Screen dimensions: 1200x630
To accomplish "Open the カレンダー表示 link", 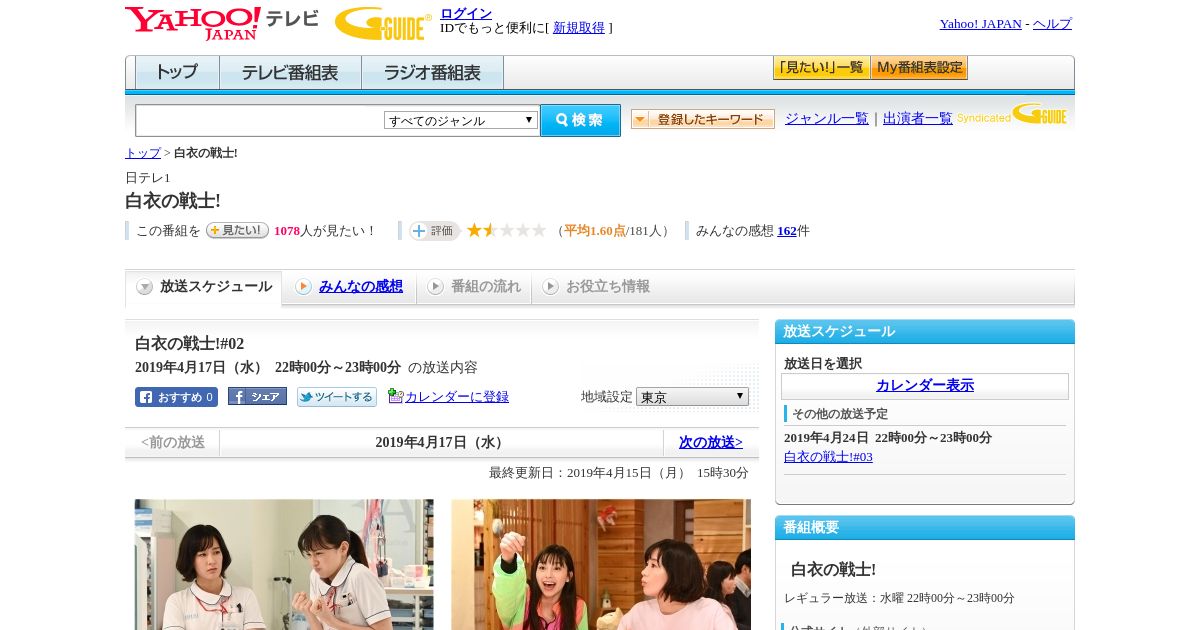I will click(925, 386).
